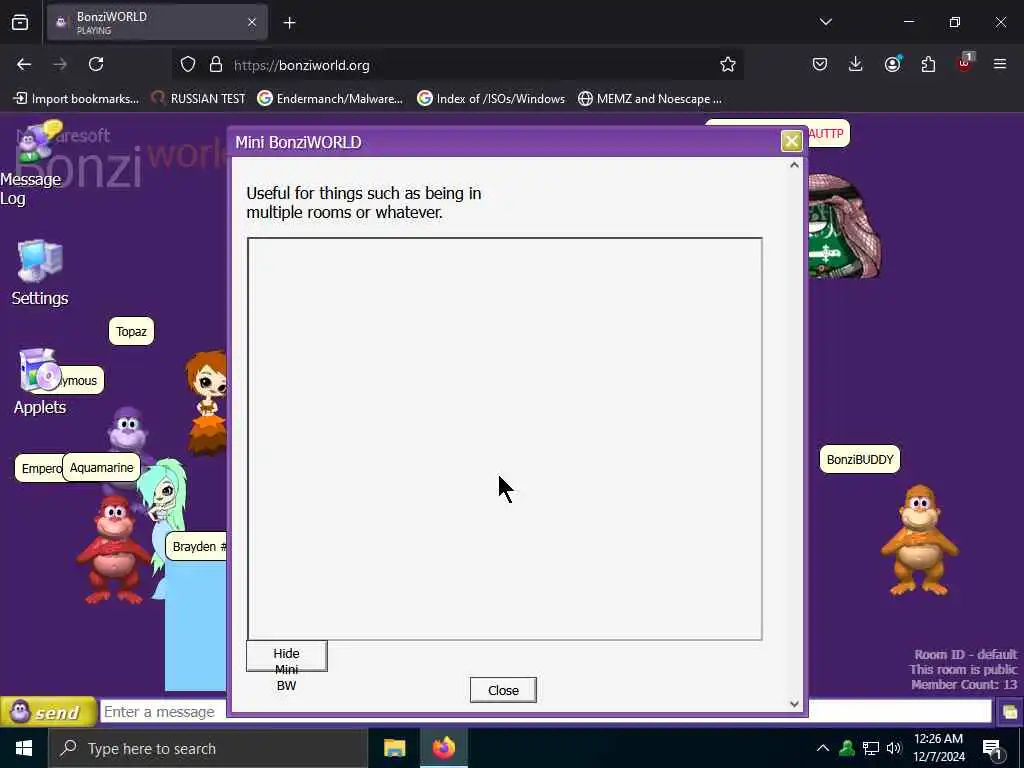Click the Brayden name tag
This screenshot has width=1024, height=768.
(x=197, y=547)
